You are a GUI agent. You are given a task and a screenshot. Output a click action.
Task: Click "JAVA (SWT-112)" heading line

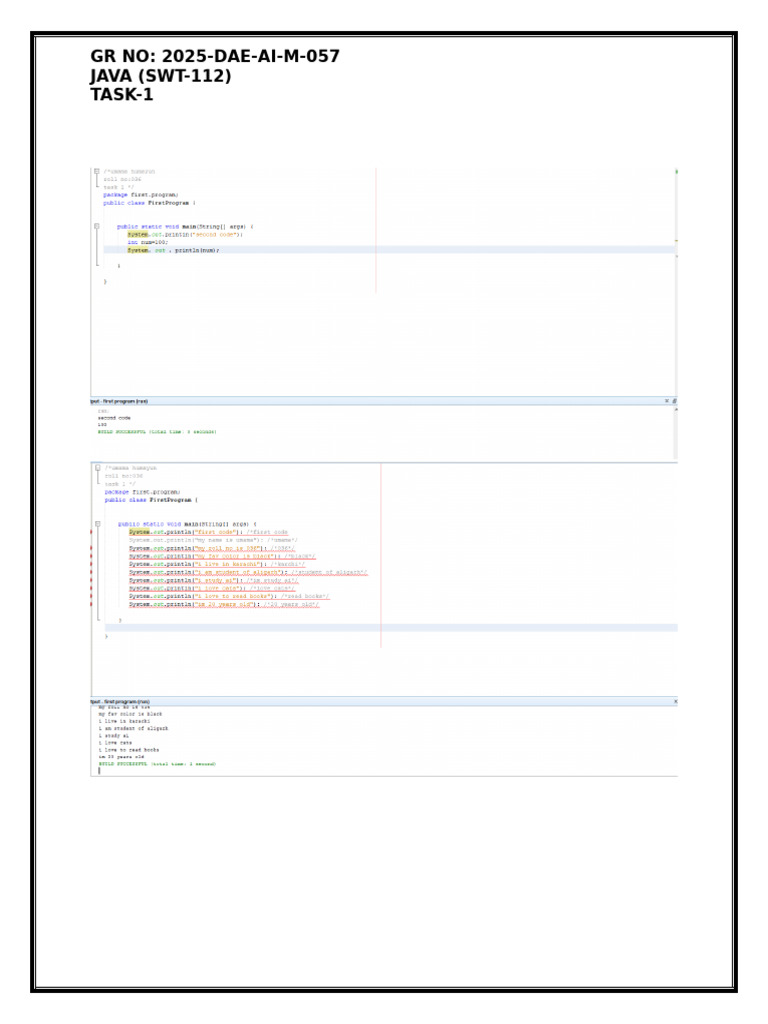161,76
